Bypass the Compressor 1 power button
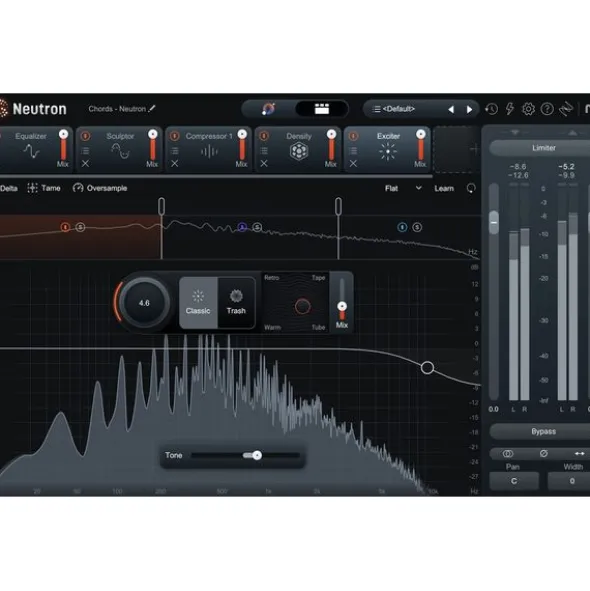Viewport: 590px width, 591px height. tap(175, 136)
